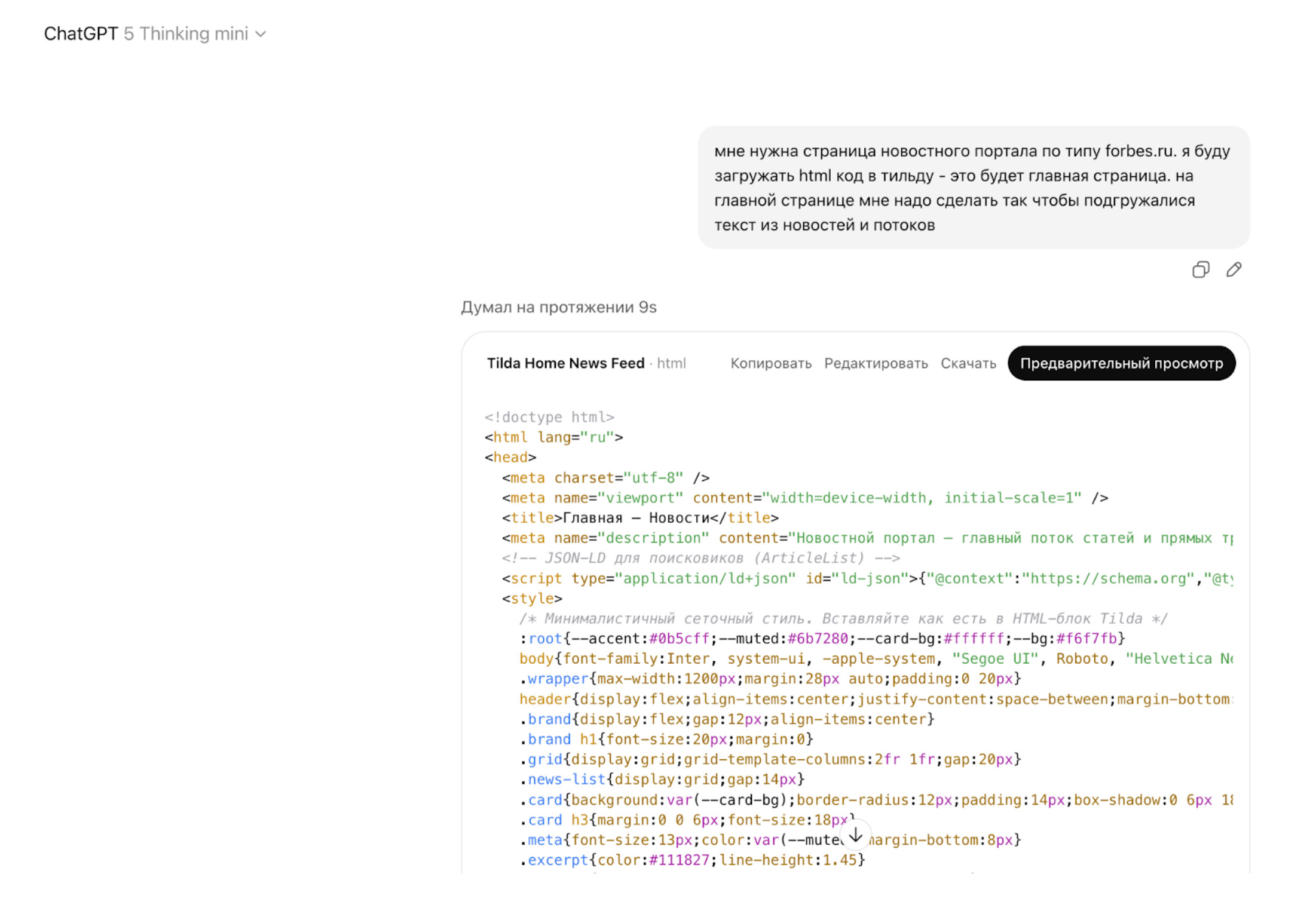This screenshot has height=914, width=1316.
Task: Click Редактировать in the code header
Action: 876,363
